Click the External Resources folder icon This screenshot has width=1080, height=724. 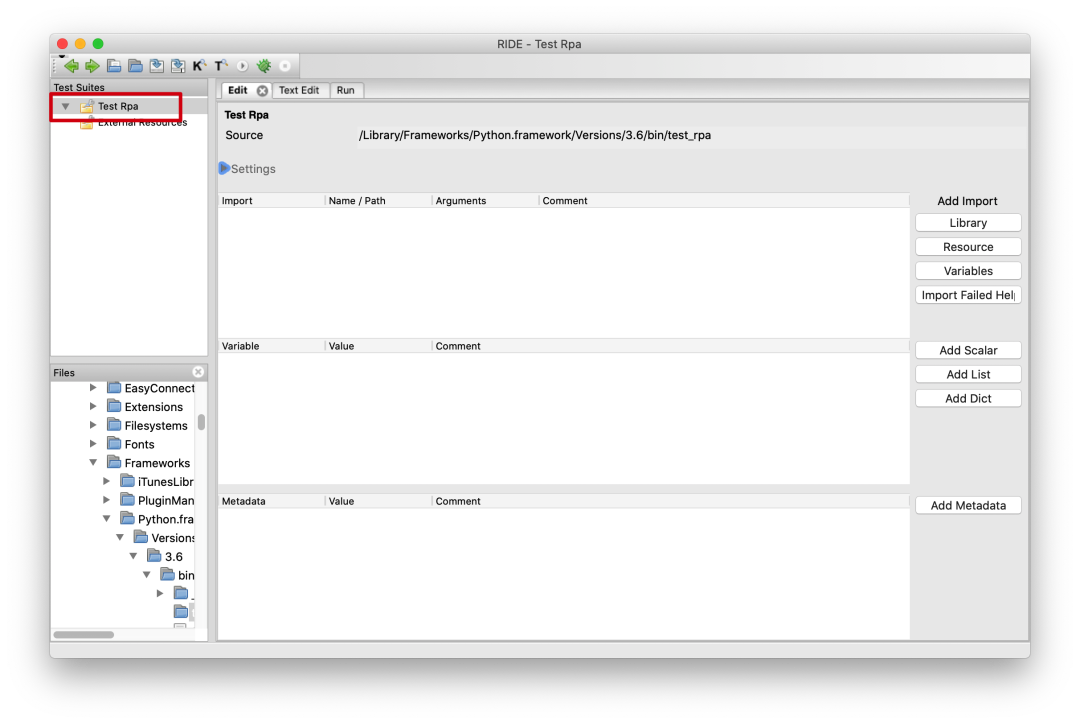coord(87,124)
